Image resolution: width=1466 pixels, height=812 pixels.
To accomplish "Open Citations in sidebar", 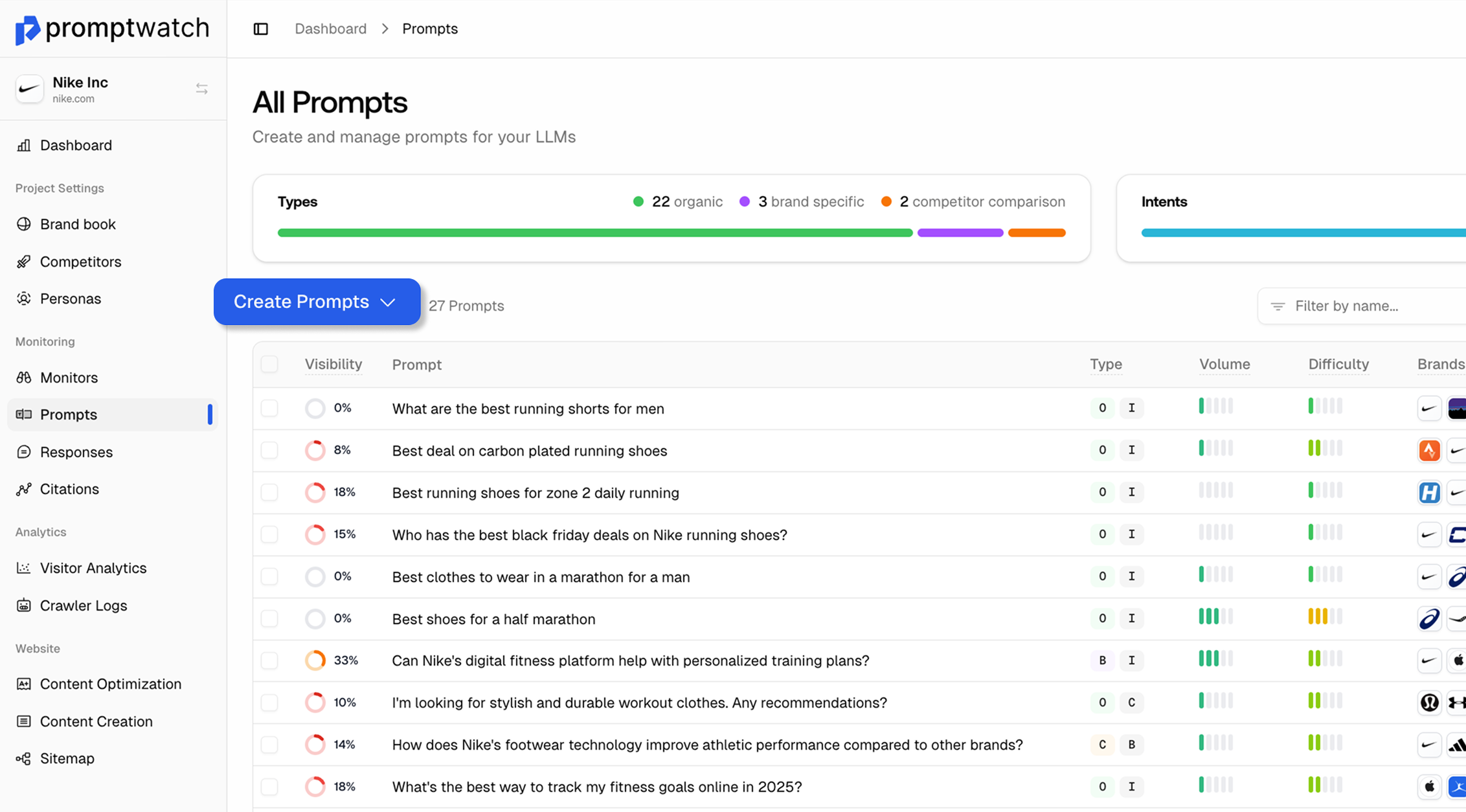I will pyautogui.click(x=69, y=489).
